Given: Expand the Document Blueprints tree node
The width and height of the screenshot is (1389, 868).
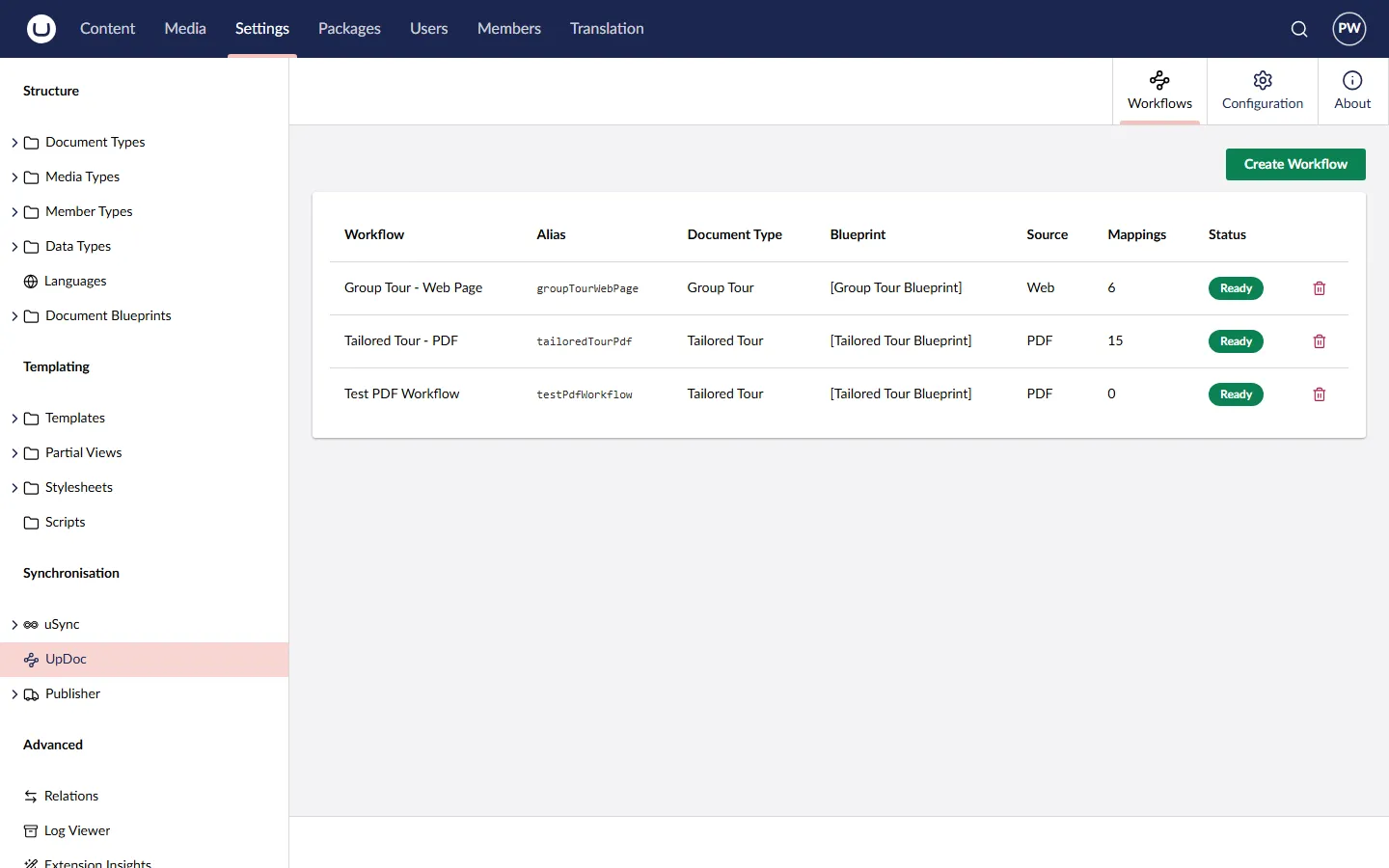Looking at the screenshot, I should point(14,316).
